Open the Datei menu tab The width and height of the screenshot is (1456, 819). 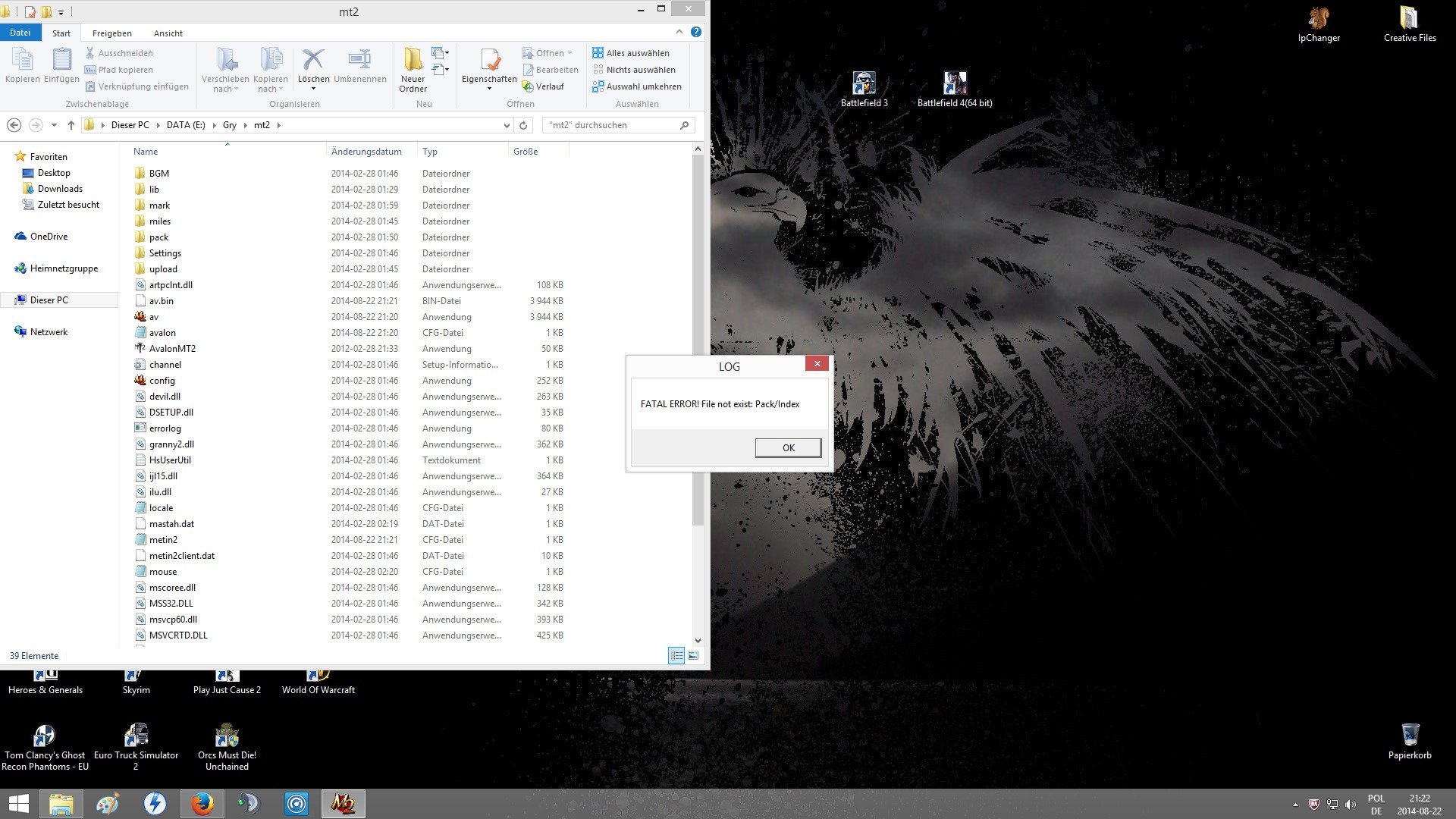[20, 33]
